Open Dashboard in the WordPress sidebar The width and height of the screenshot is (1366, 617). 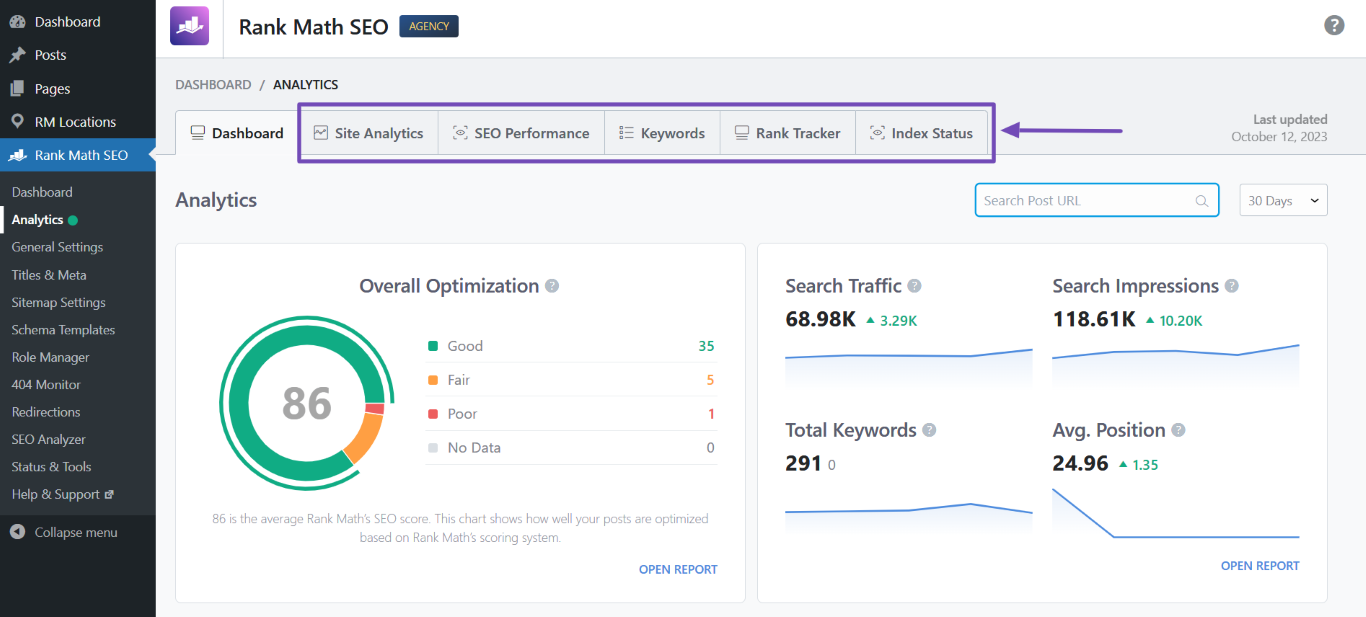78,22
